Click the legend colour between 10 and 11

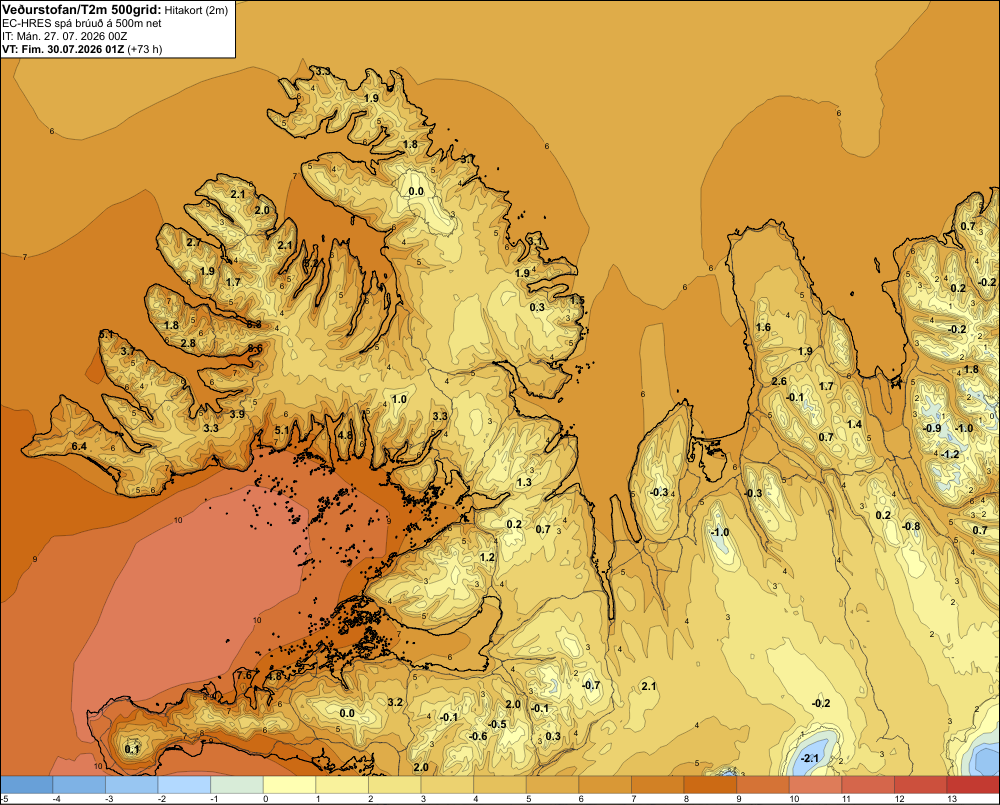coord(815,785)
